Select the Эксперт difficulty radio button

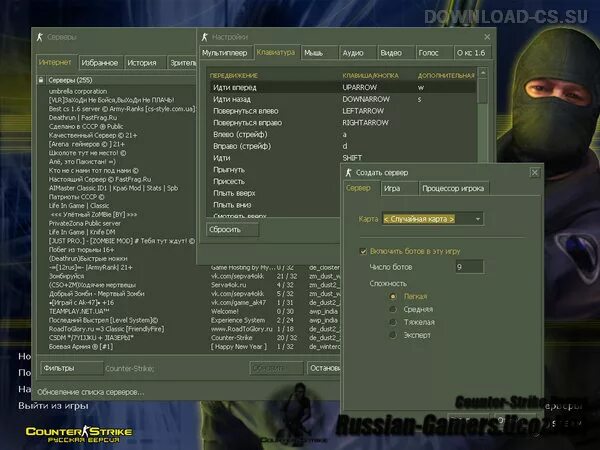(x=393, y=335)
